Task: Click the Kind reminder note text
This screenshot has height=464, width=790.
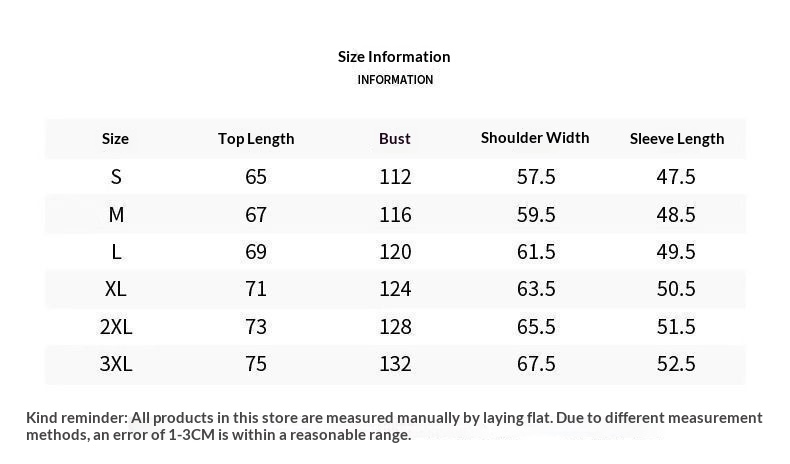Action: point(394,426)
